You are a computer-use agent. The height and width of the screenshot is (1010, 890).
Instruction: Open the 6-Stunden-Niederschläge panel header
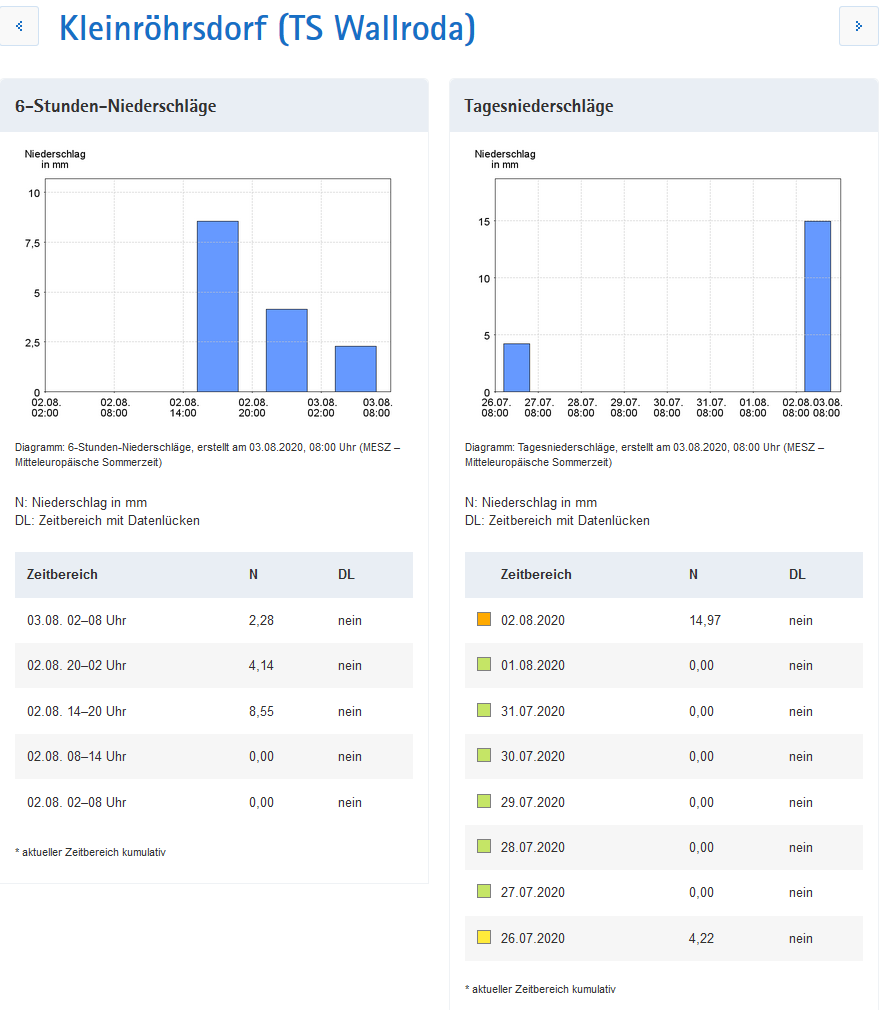[x=115, y=106]
